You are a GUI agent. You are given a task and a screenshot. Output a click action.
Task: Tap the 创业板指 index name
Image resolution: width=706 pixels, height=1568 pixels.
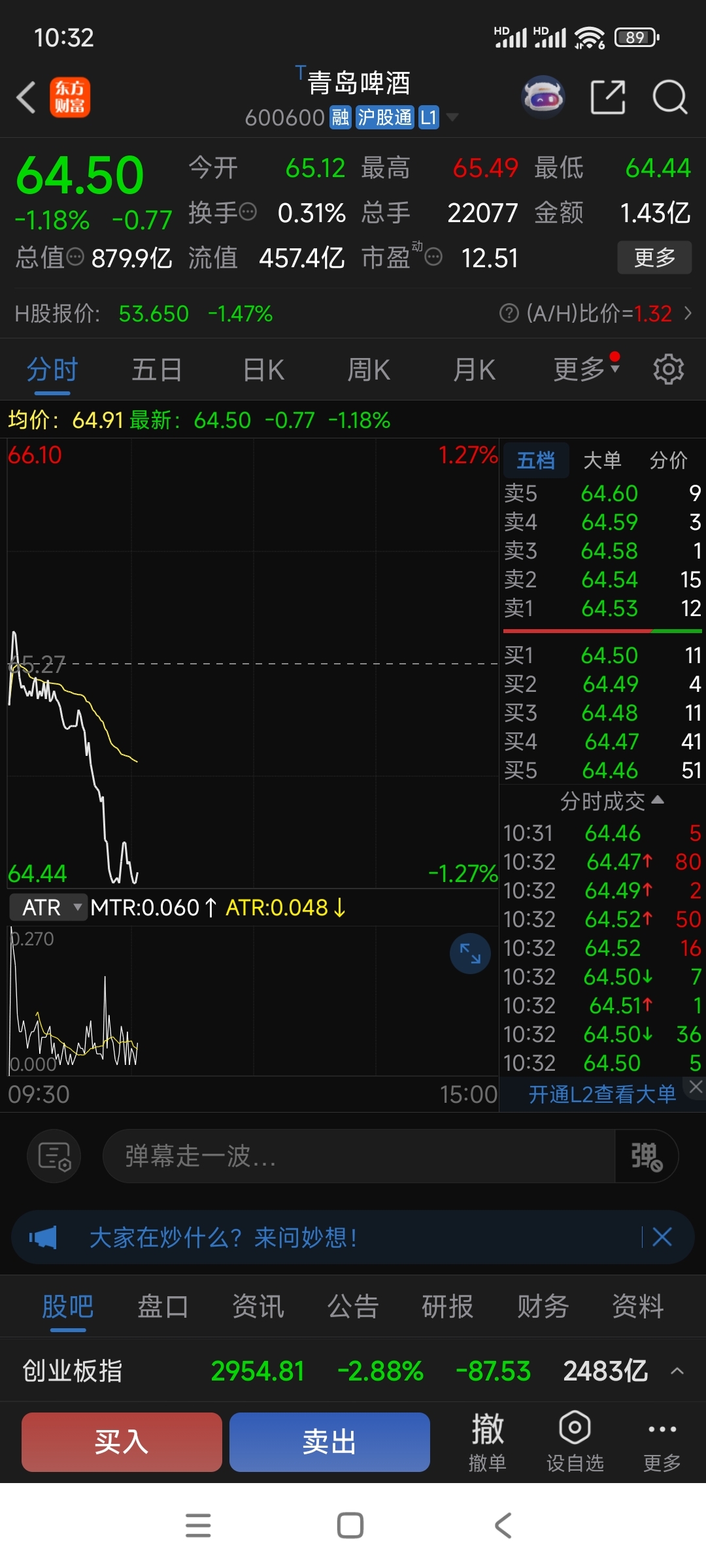(73, 1371)
